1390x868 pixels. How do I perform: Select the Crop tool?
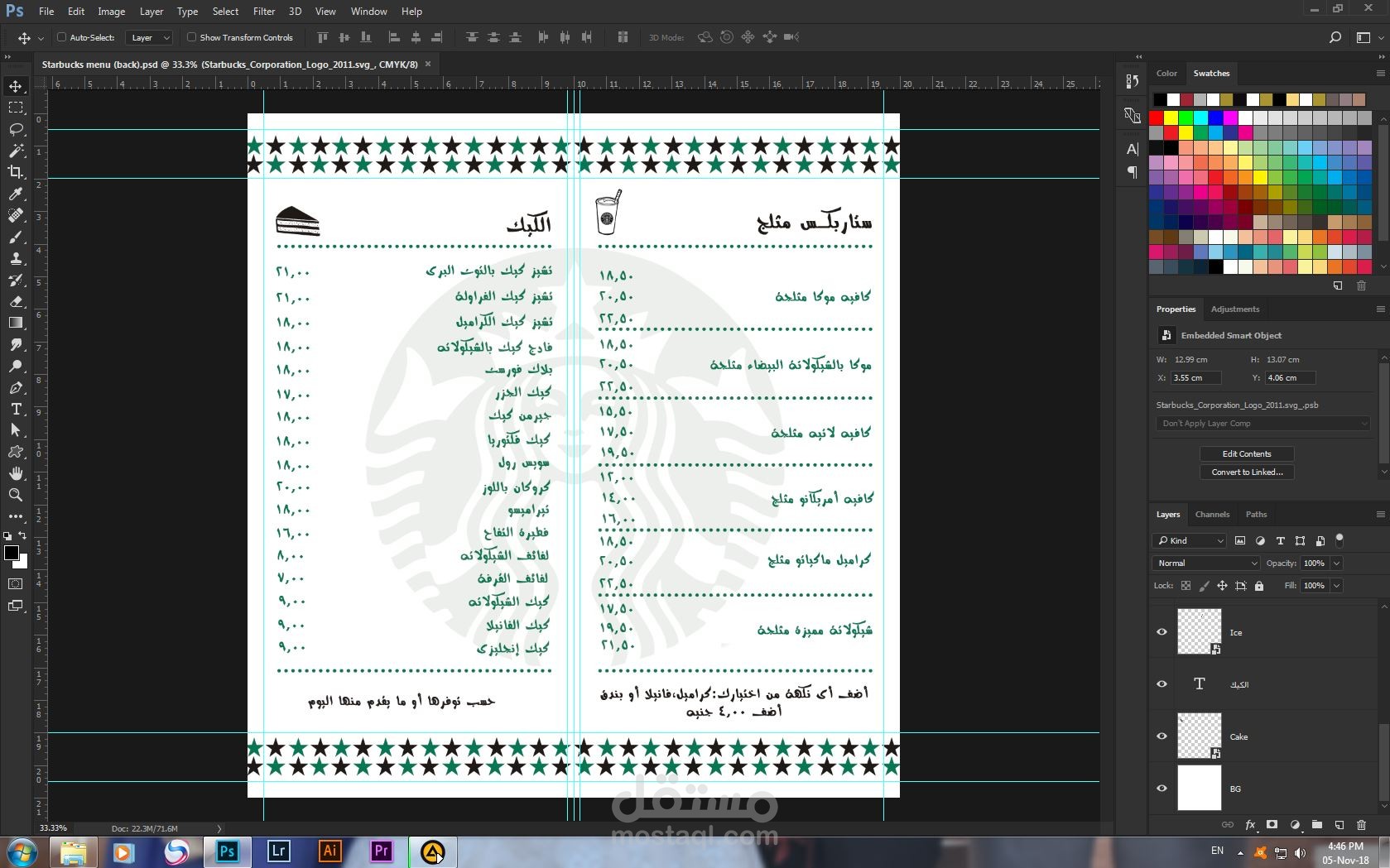point(16,172)
